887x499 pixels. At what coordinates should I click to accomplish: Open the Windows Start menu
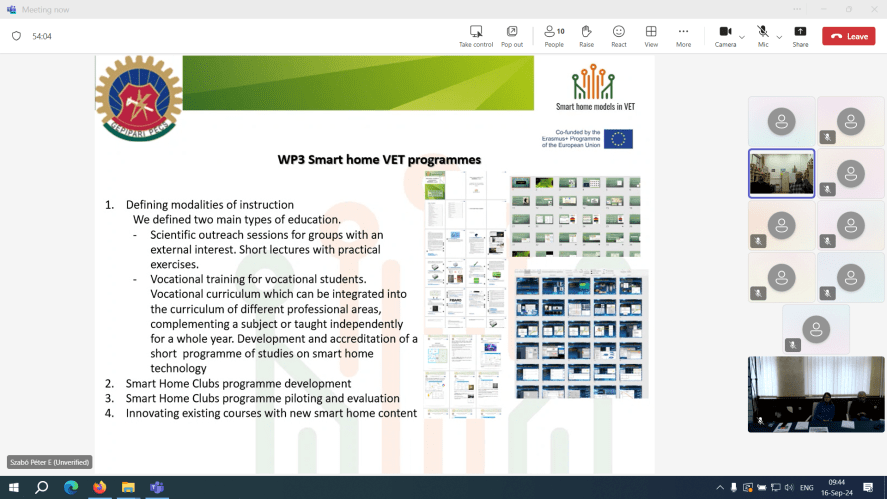(x=14, y=487)
